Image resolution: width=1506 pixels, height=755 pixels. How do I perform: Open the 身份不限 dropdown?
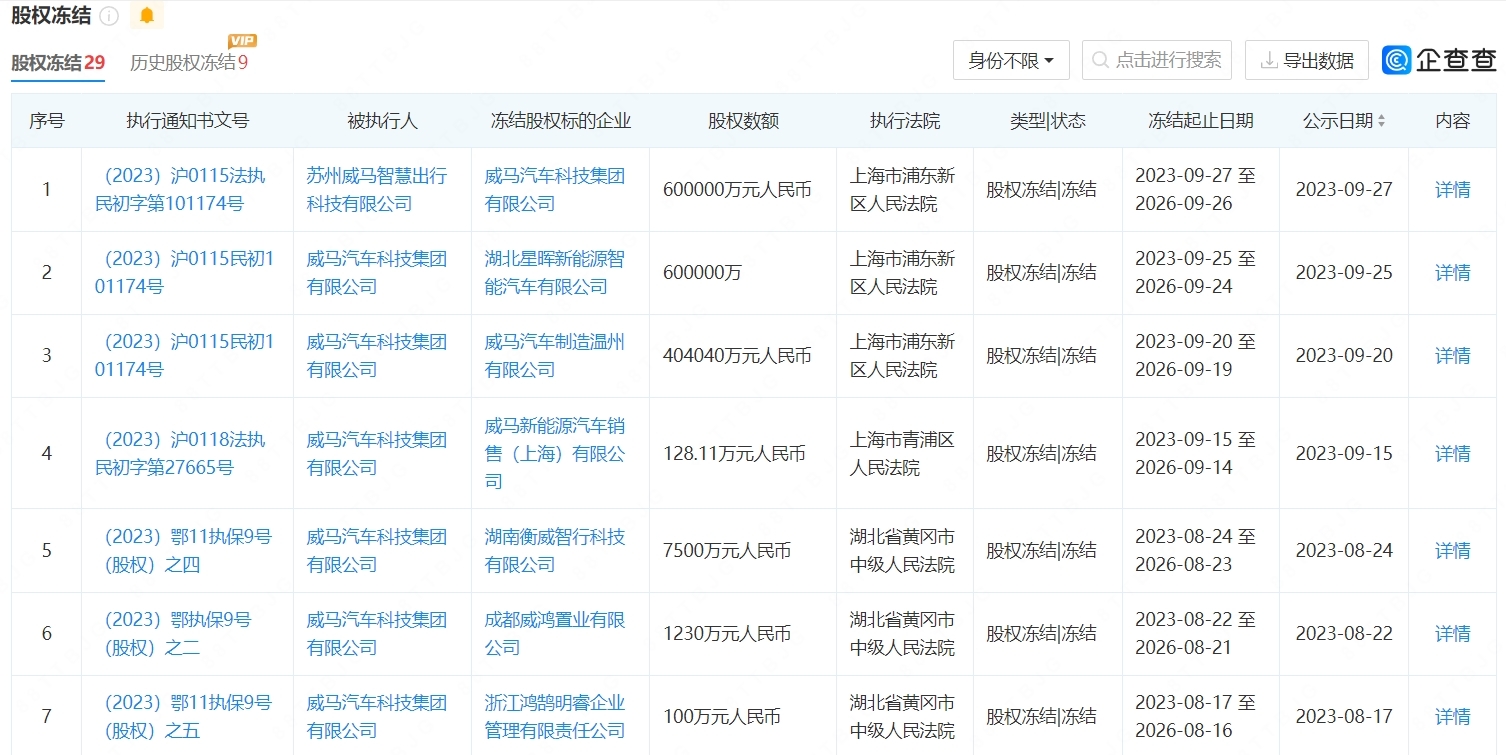click(1011, 60)
